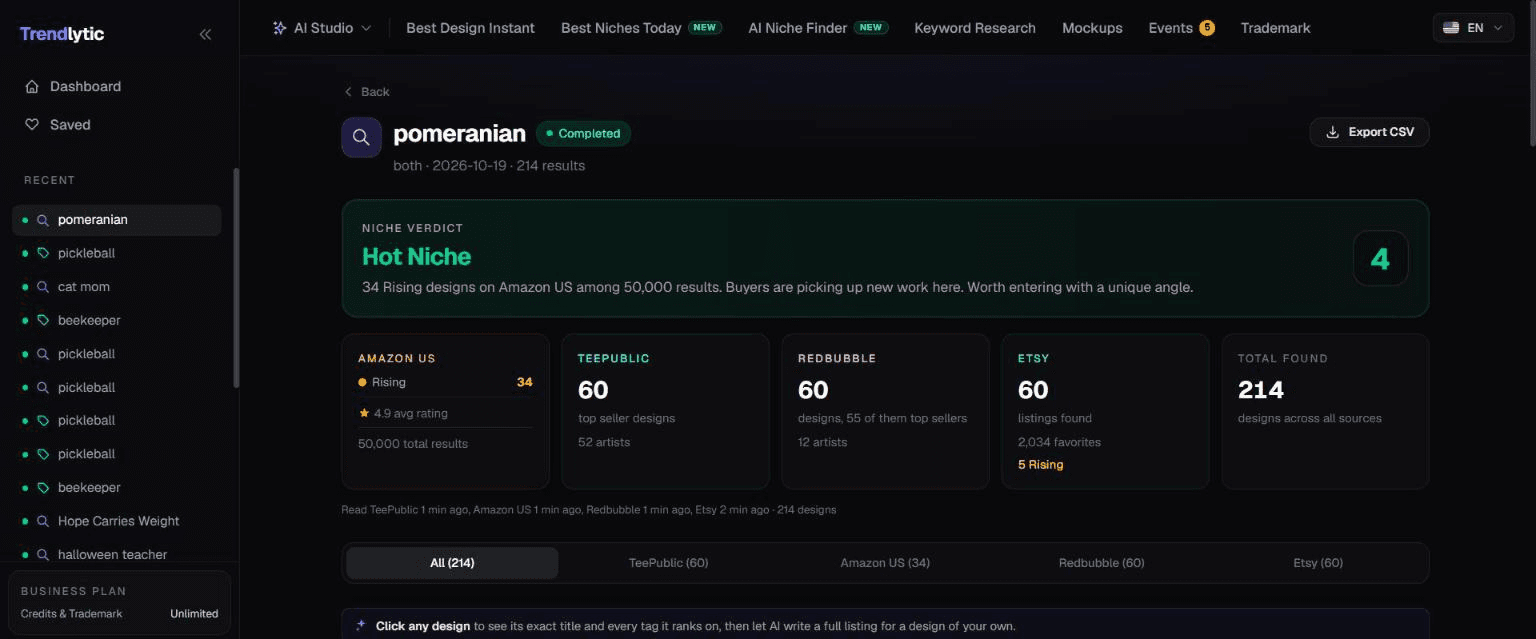Switch to the TeePublic (60) tab
Viewport: 1536px width, 639px height.
[668, 563]
